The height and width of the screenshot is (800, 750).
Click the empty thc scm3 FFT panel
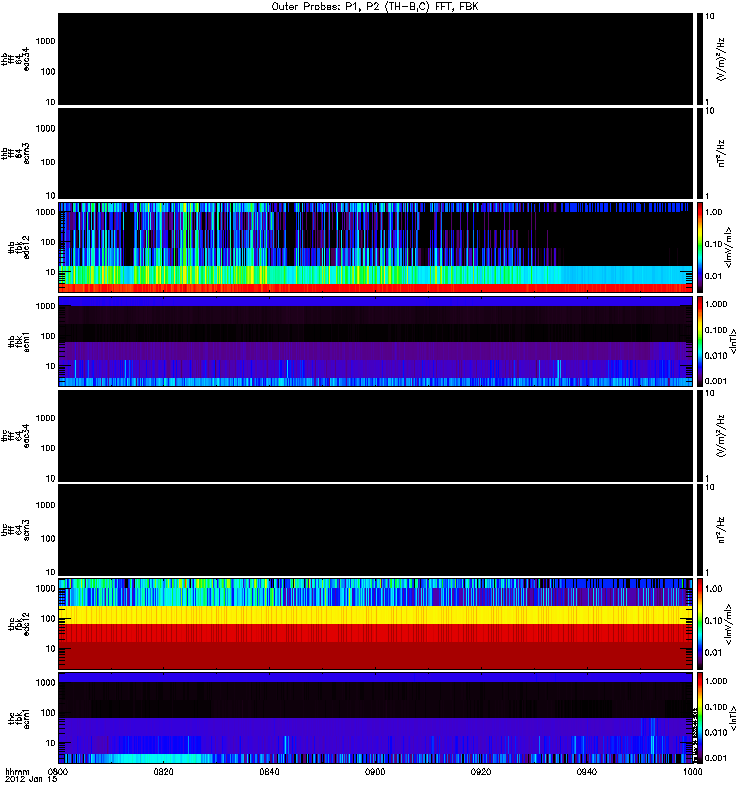(x=375, y=529)
